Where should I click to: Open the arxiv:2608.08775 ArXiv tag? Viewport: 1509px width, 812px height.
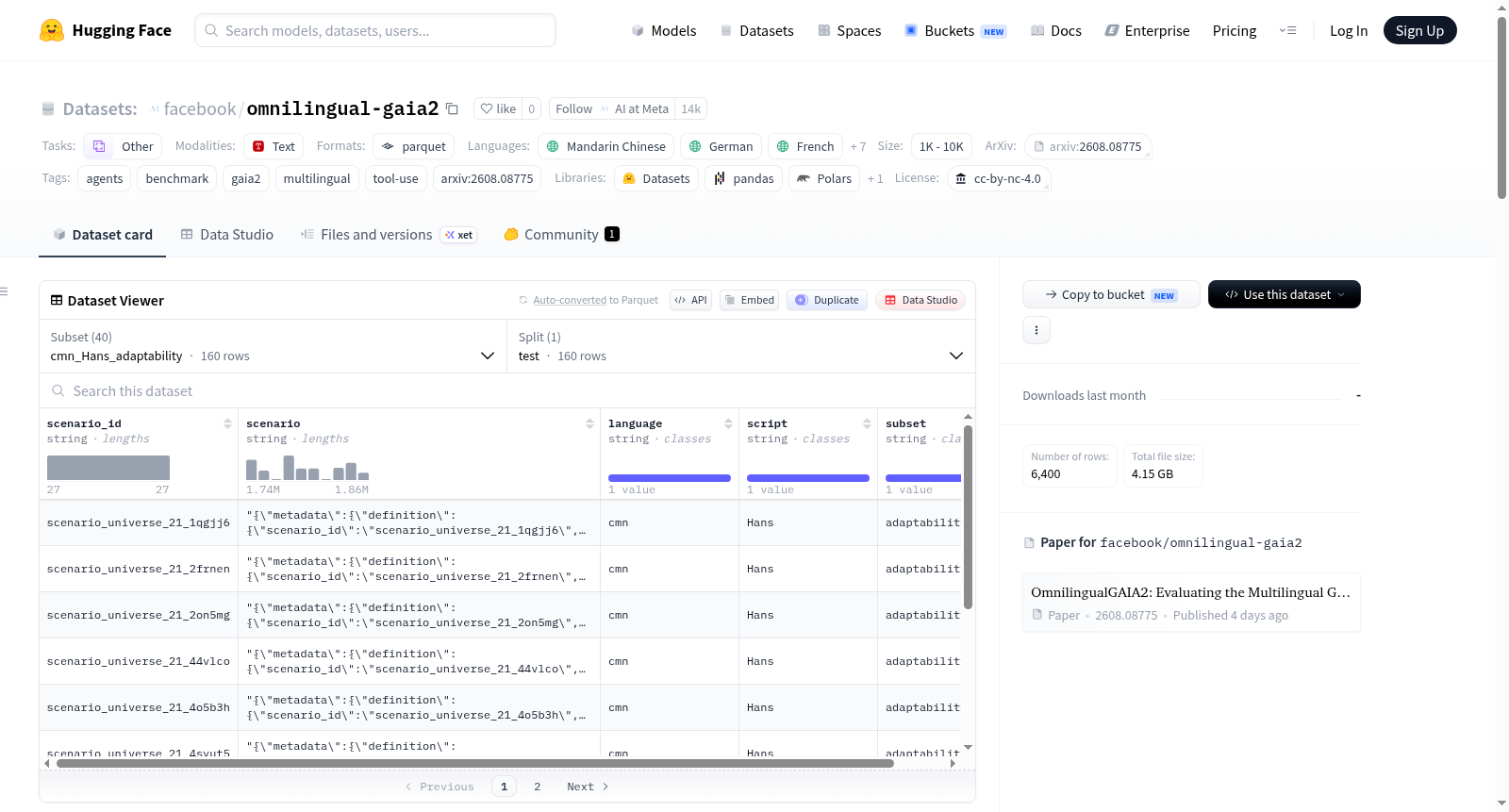tap(1088, 146)
